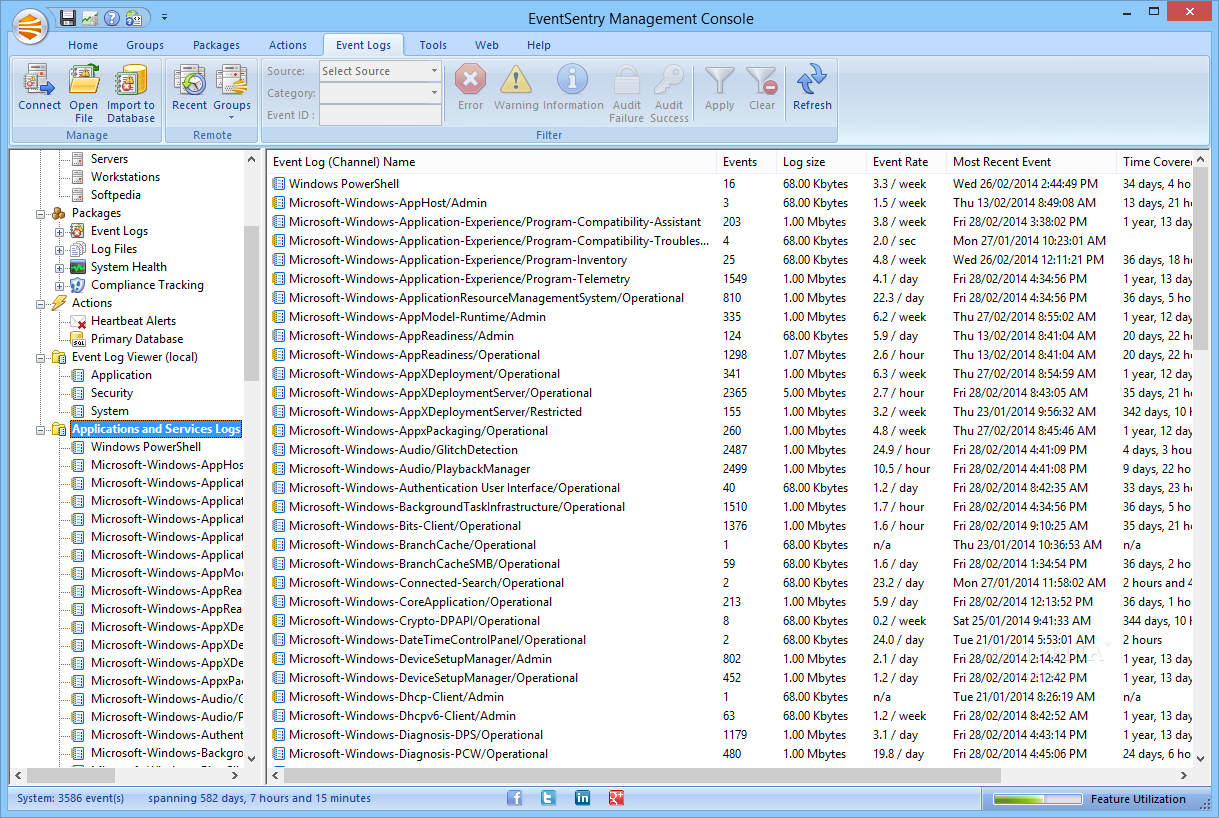This screenshot has height=818, width=1219.
Task: Click the Twitter icon in status bar
Action: 548,798
